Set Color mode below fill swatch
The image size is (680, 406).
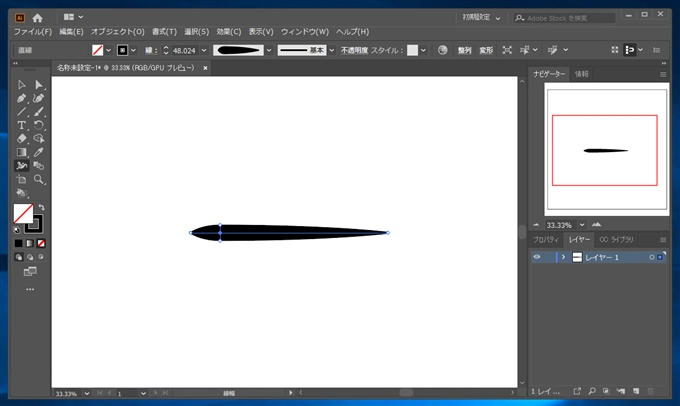click(19, 243)
